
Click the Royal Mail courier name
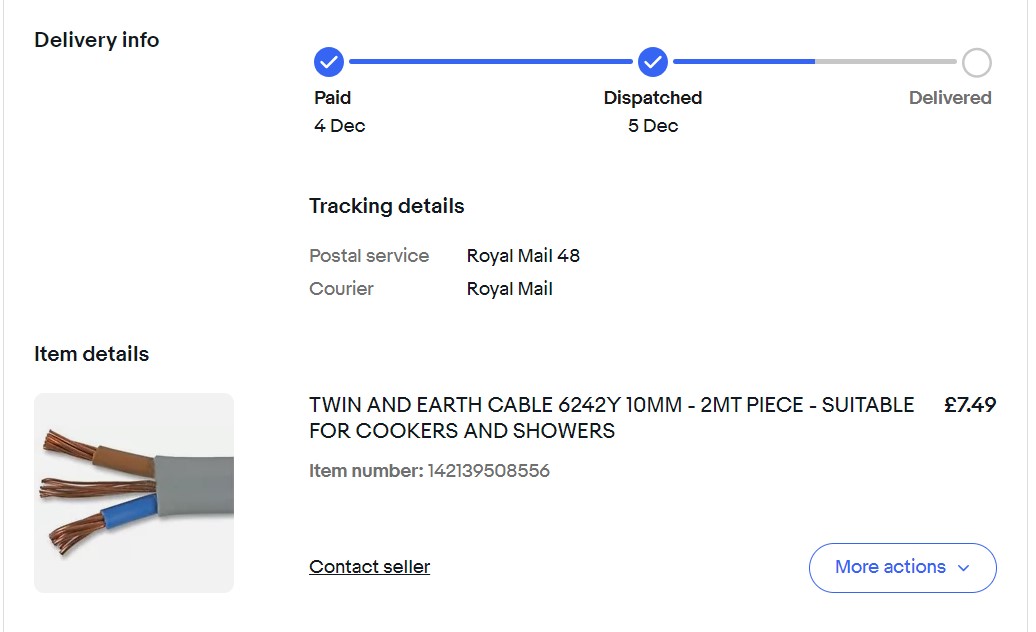coord(509,289)
